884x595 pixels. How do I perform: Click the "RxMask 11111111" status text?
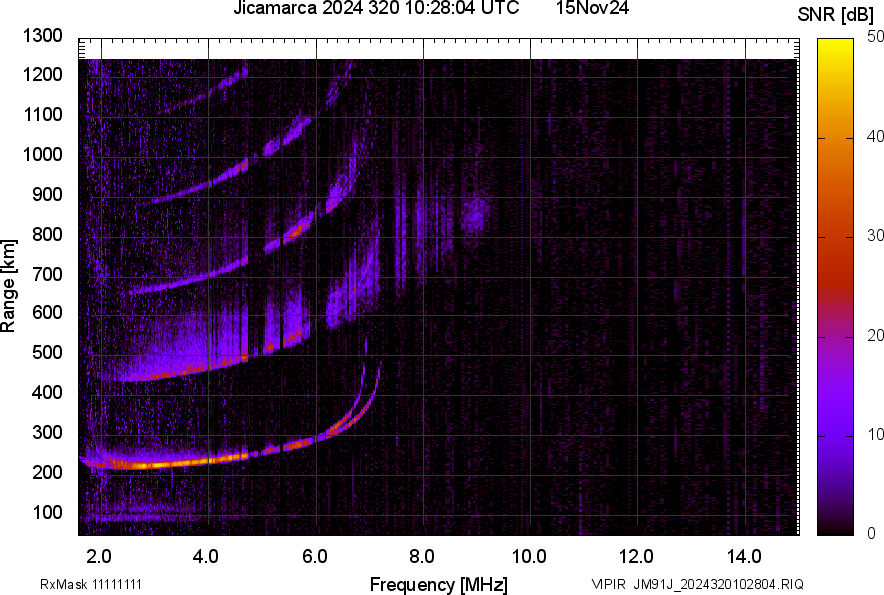click(90, 581)
